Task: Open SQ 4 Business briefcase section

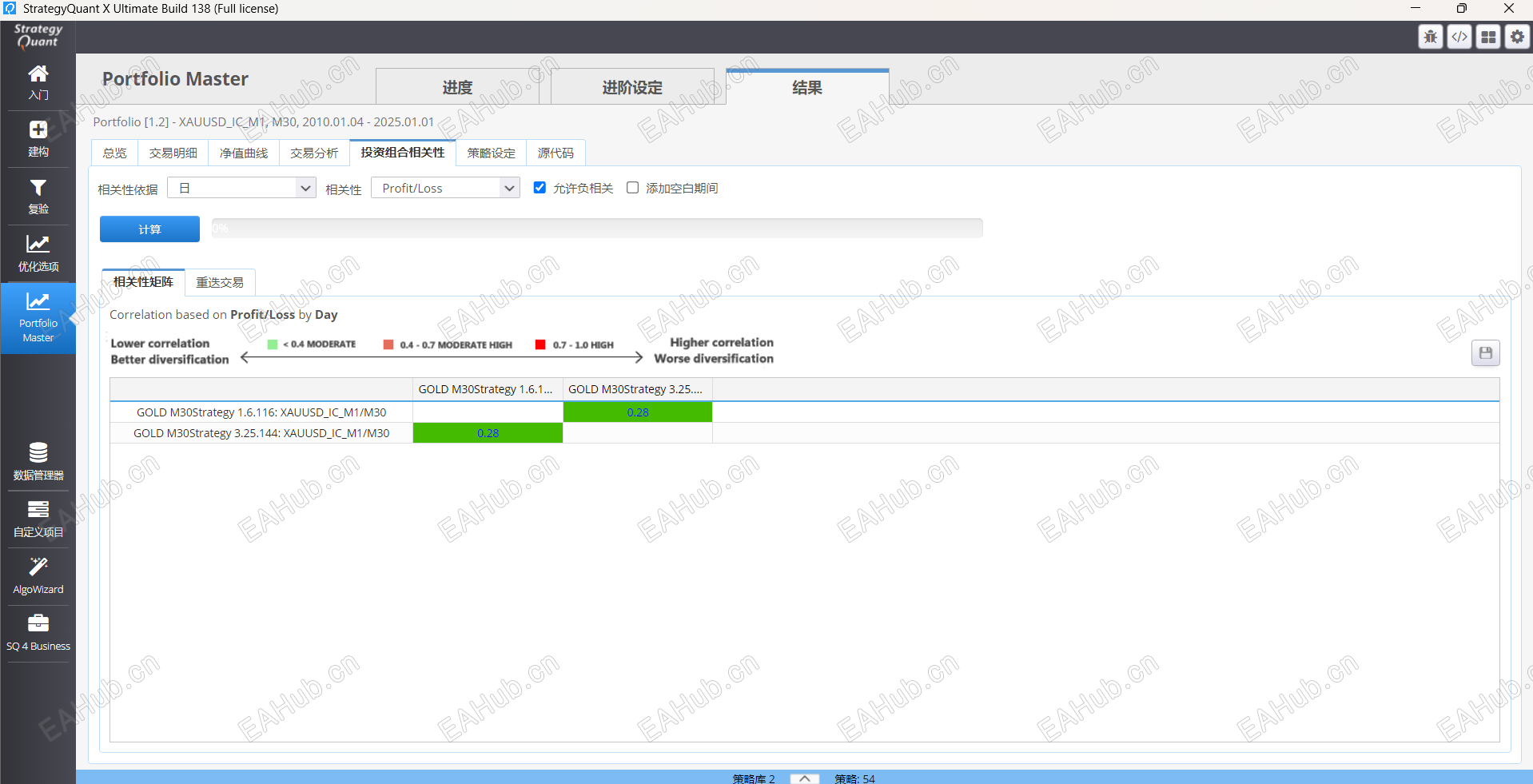Action: [38, 633]
